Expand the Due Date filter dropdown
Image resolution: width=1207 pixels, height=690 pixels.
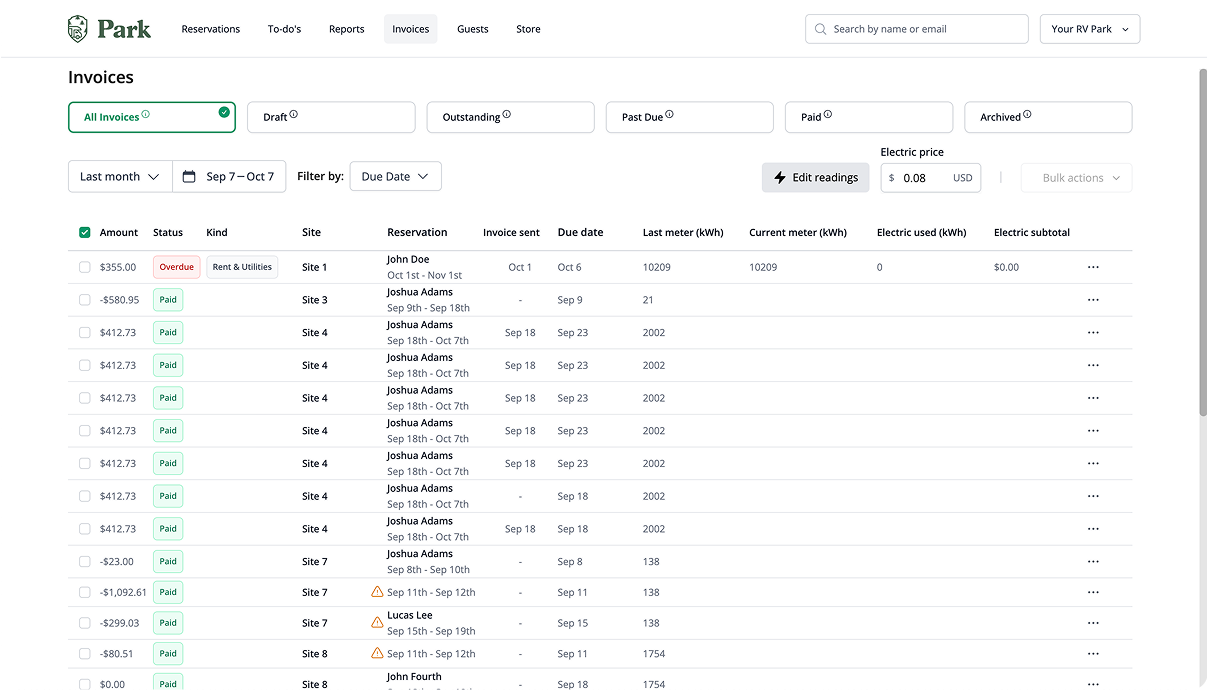click(x=395, y=177)
